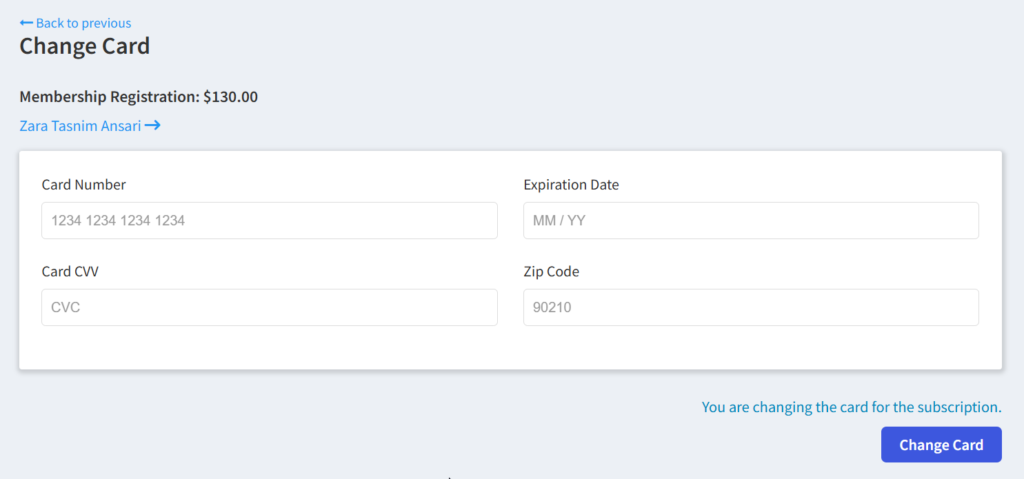Click the left arrow icon before Back to previous
Viewport: 1024px width, 479px height.
(26, 23)
